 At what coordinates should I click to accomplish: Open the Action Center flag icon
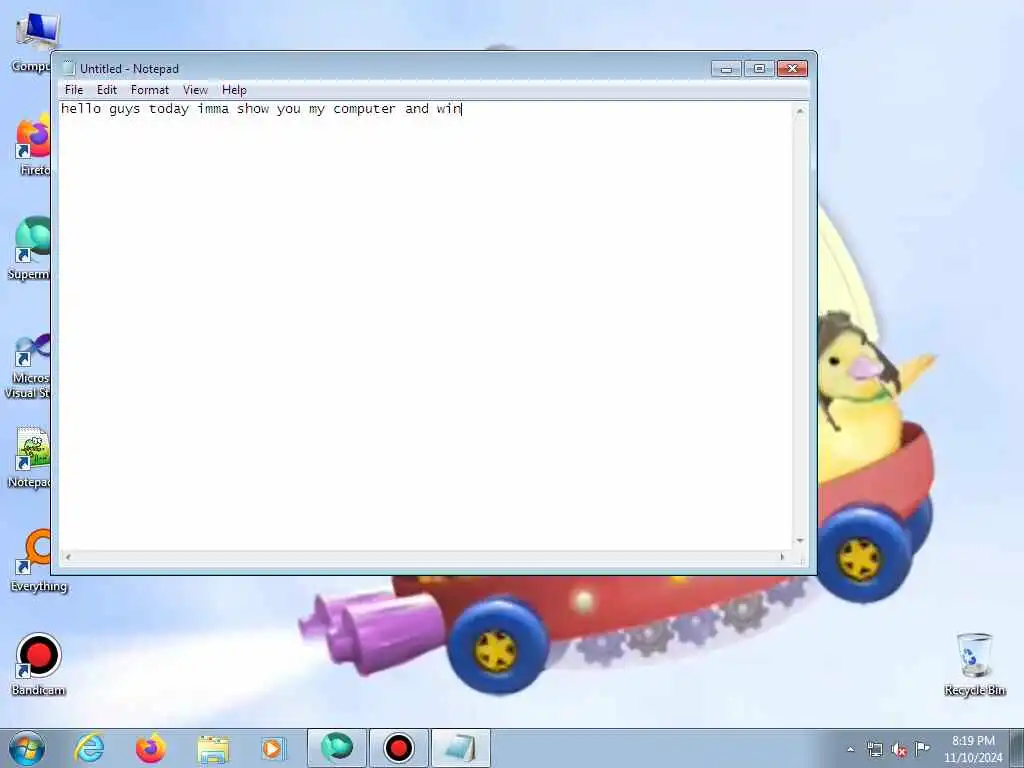(x=922, y=748)
